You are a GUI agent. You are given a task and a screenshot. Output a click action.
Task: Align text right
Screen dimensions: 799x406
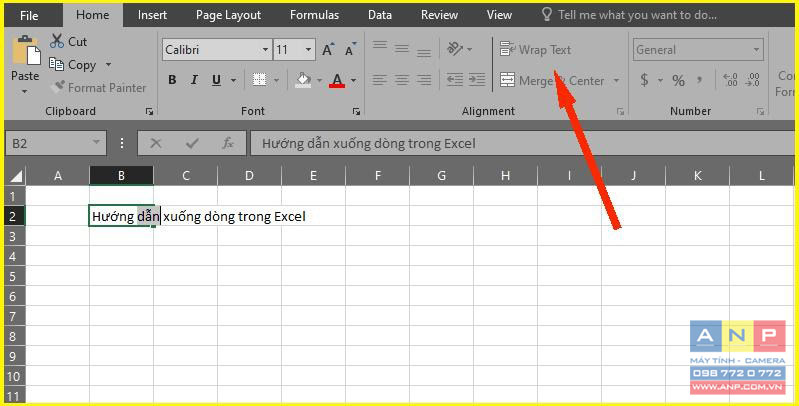point(424,80)
